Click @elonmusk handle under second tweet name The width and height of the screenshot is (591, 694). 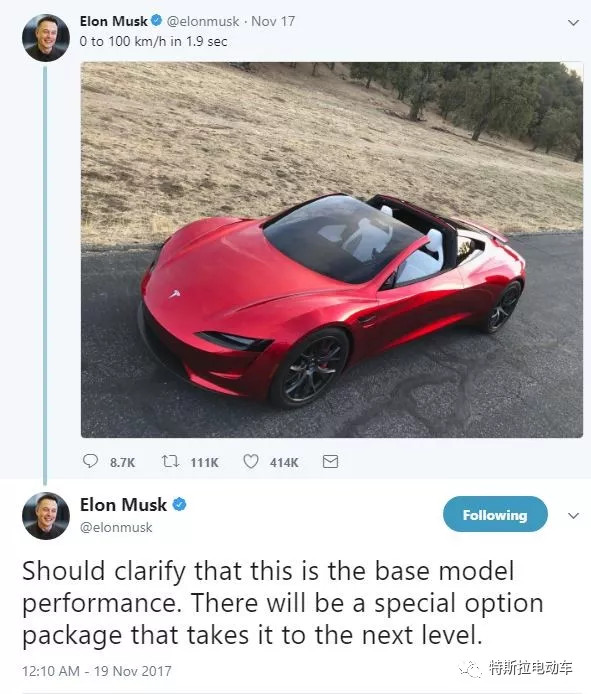point(116,527)
